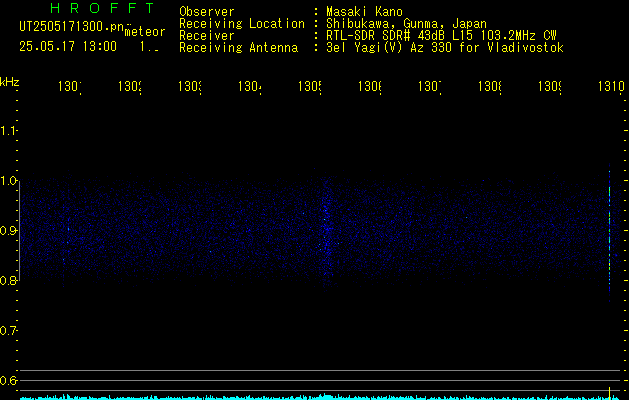Click the date 25.05.17 13:00 text
Viewport: 629px width, 400px height.
pyautogui.click(x=68, y=47)
